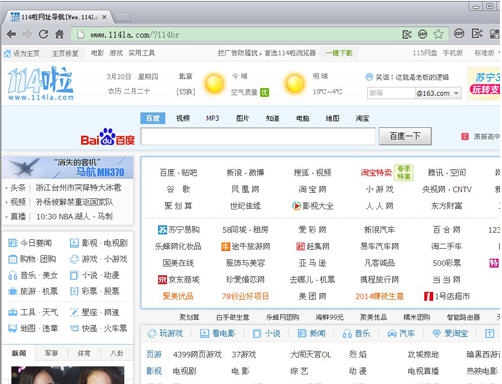
Task: Select the 八卦 news tab
Action: 116,353
